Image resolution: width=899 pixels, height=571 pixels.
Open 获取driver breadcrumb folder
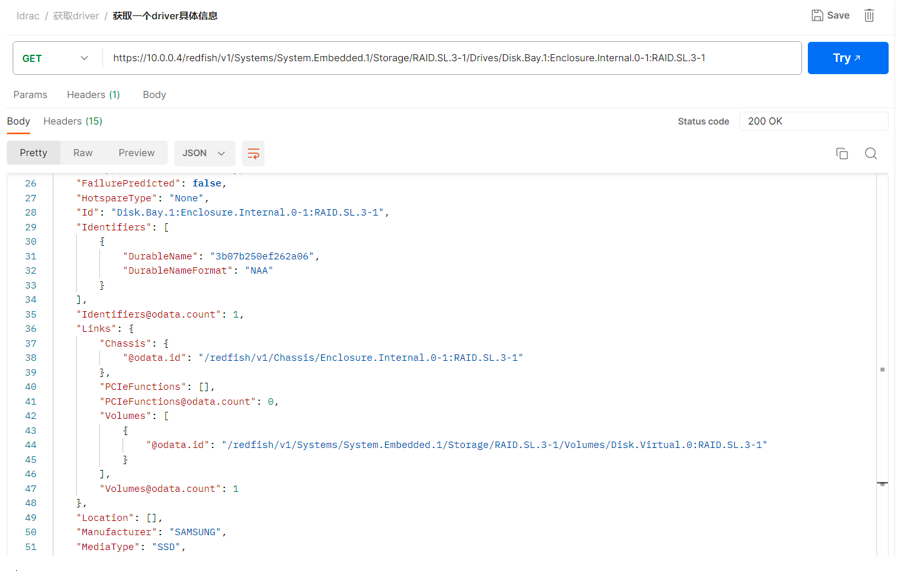click(76, 16)
